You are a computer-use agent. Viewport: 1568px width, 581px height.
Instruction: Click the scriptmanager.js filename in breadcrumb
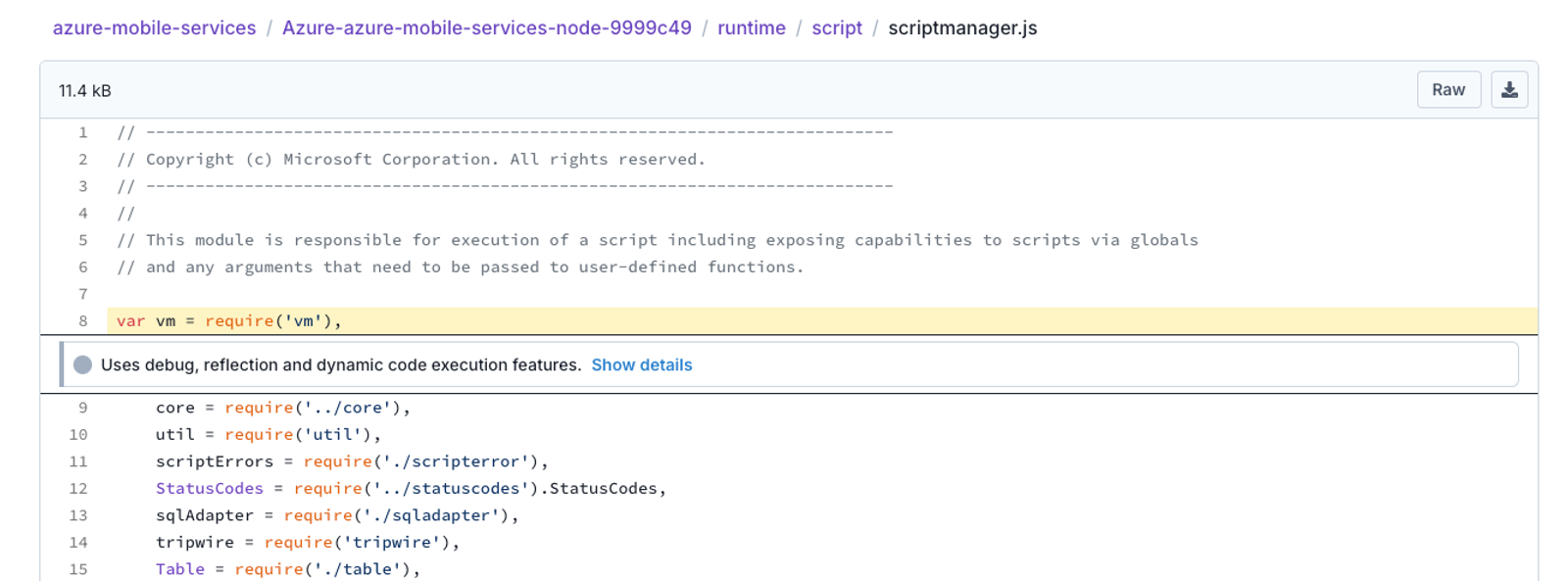point(962,28)
